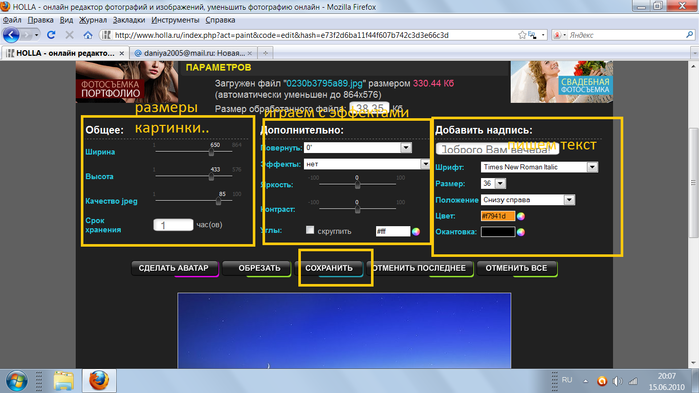The height and width of the screenshot is (393, 699).
Task: Click the Ширина slider handle
Action: 211,152
